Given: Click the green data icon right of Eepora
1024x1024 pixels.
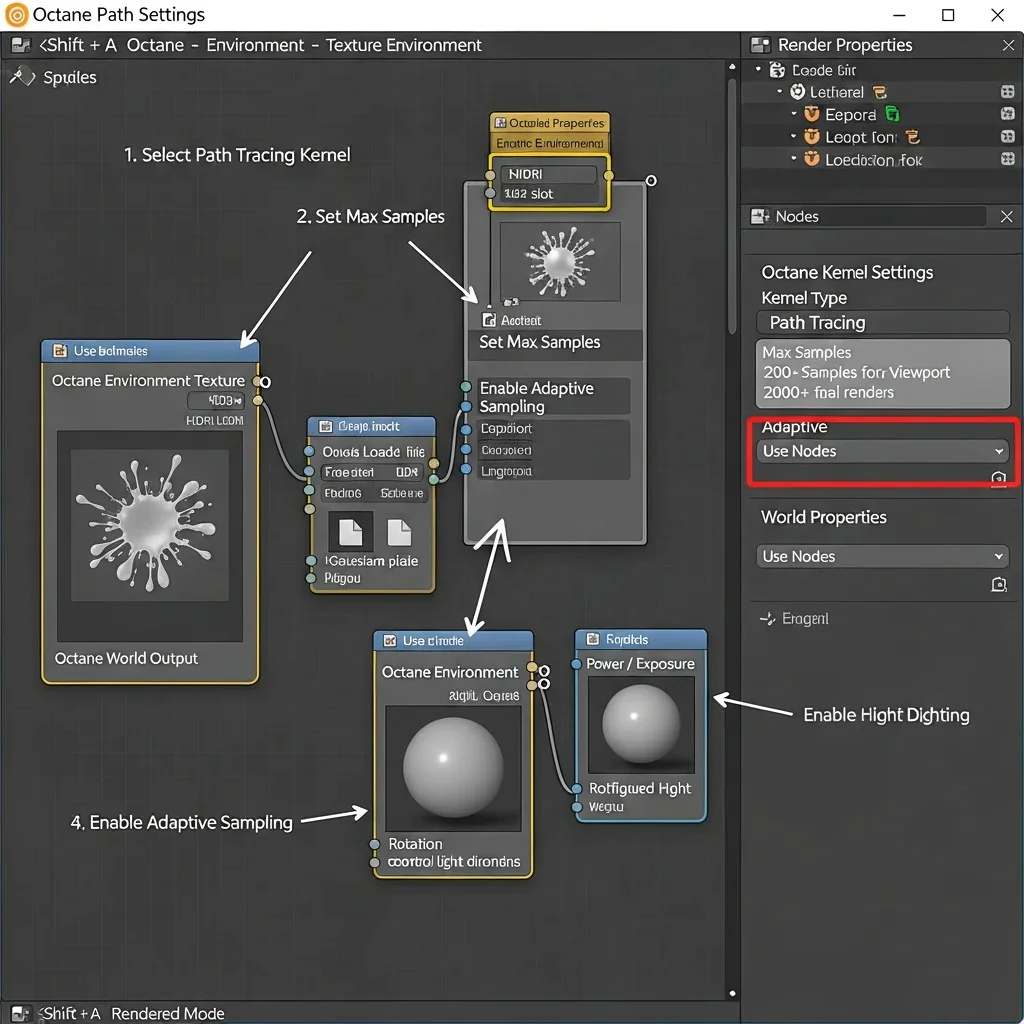Looking at the screenshot, I should coord(892,114).
